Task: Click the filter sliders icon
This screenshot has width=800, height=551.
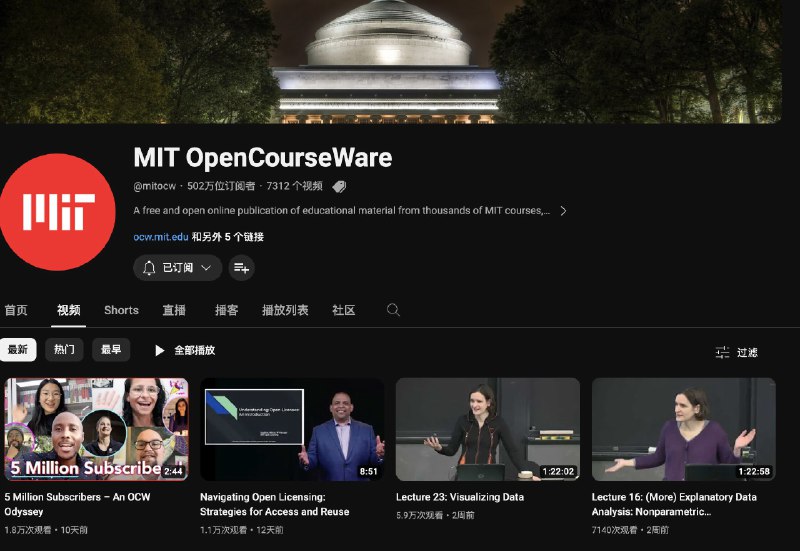Action: point(722,352)
